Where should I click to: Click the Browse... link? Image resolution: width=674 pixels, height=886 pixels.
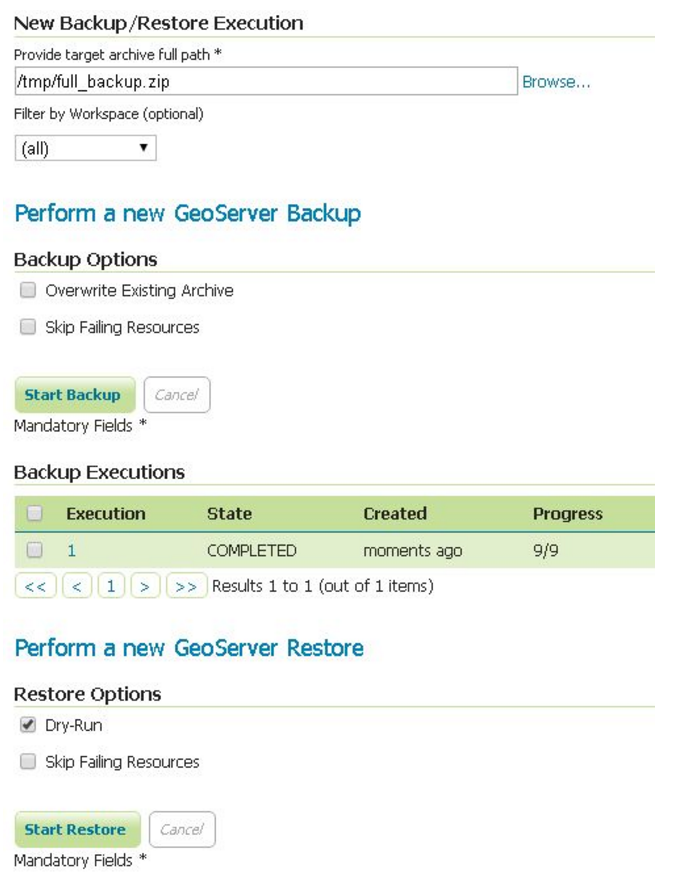[556, 82]
